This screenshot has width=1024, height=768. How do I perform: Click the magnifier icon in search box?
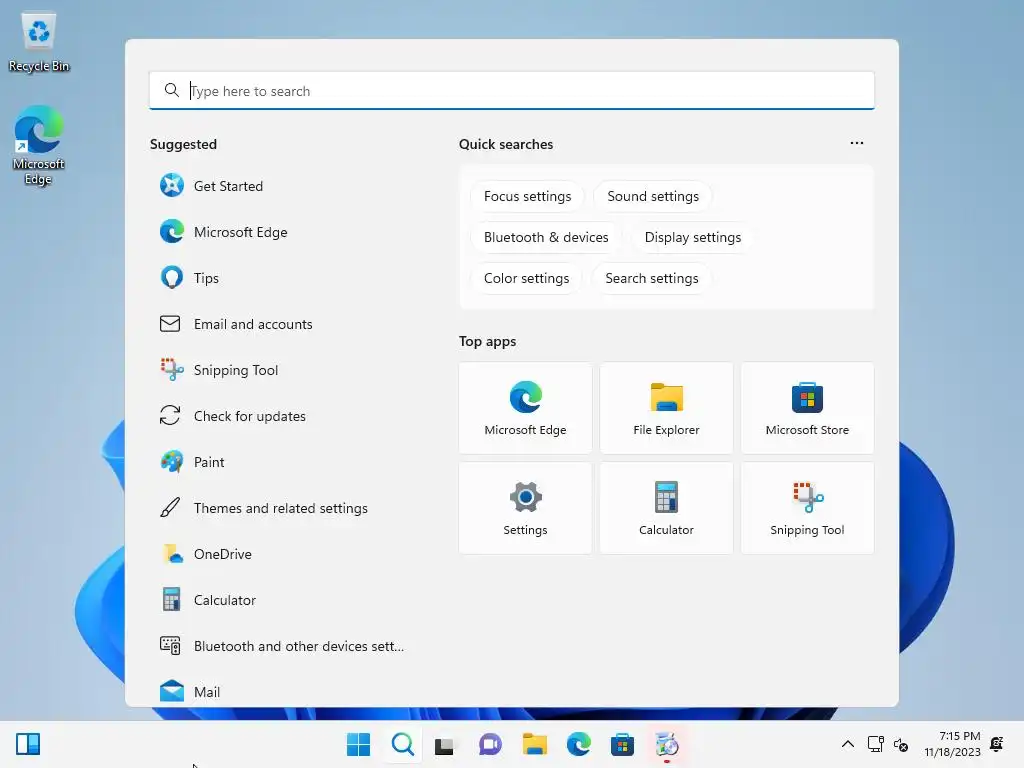(172, 90)
